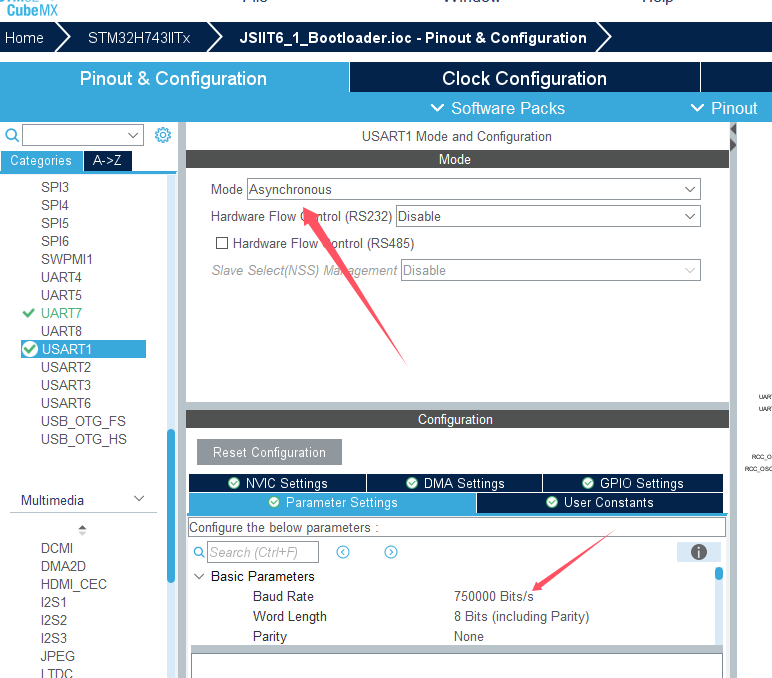This screenshot has width=772, height=678.
Task: Switch to Pinout & Configuration tab
Action: point(173,78)
